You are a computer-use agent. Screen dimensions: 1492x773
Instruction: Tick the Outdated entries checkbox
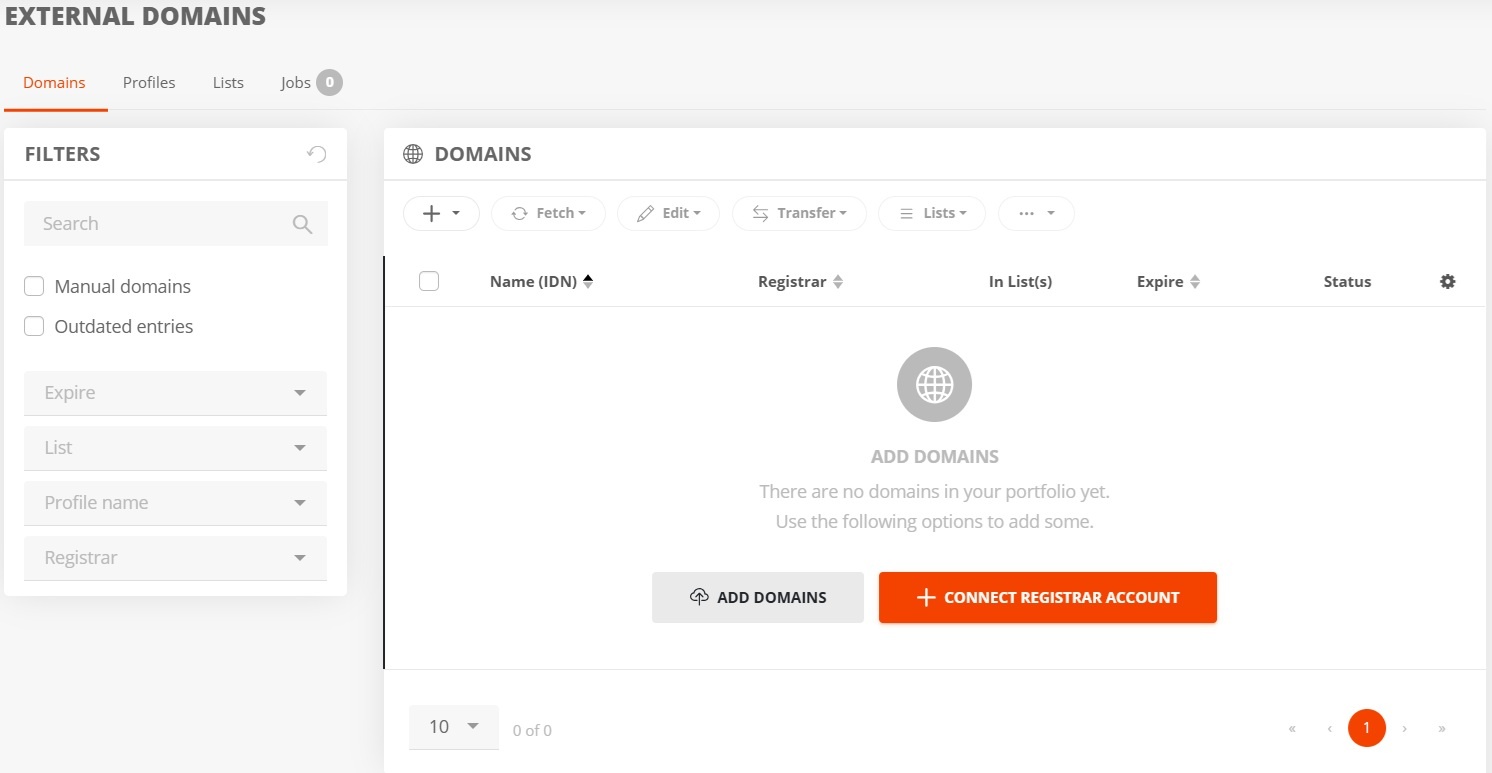[34, 327]
